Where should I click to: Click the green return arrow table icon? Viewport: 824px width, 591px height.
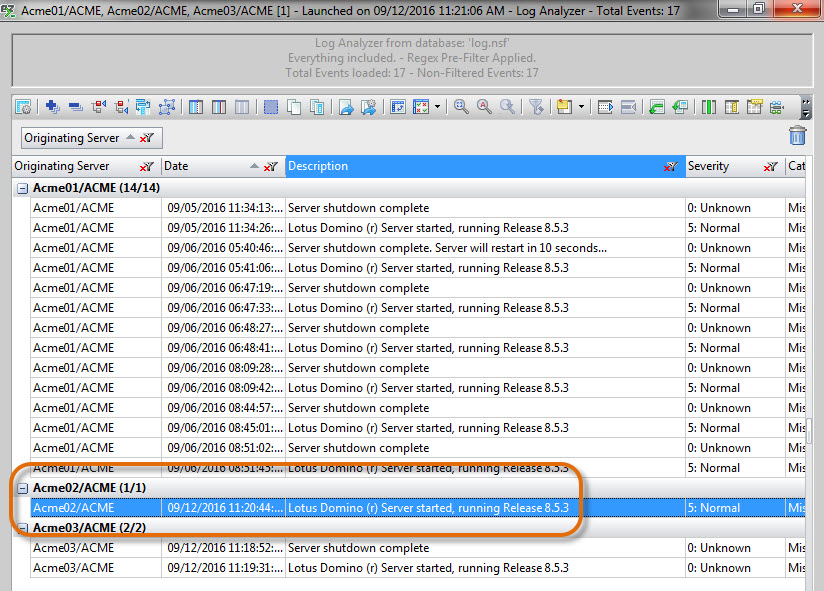tap(656, 107)
